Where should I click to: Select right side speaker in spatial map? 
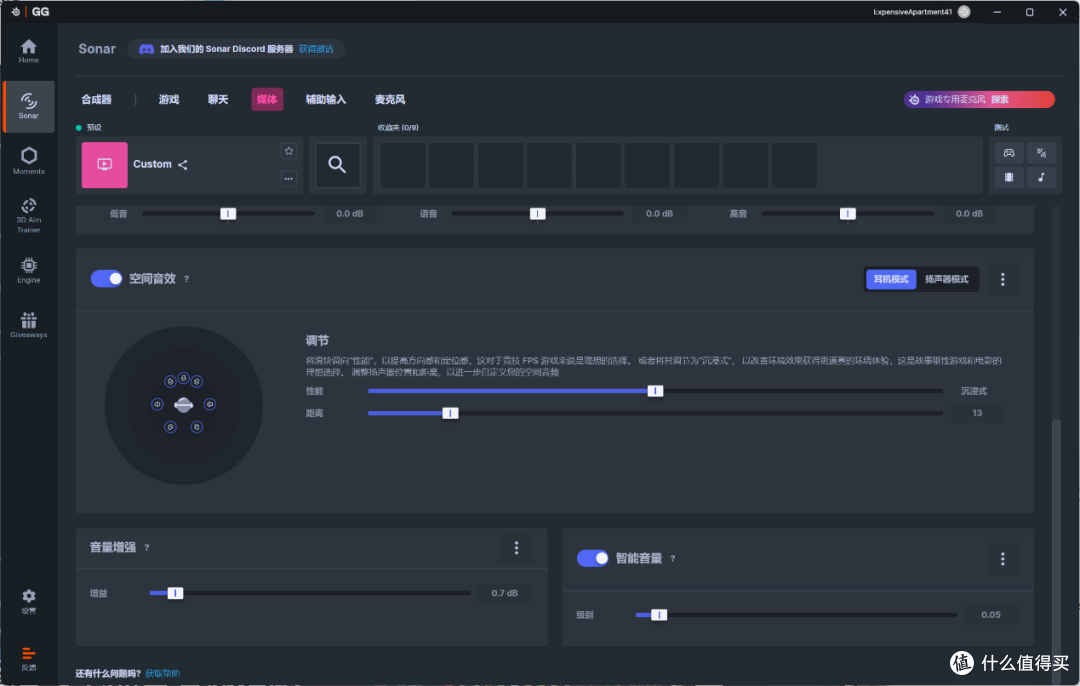[x=209, y=404]
